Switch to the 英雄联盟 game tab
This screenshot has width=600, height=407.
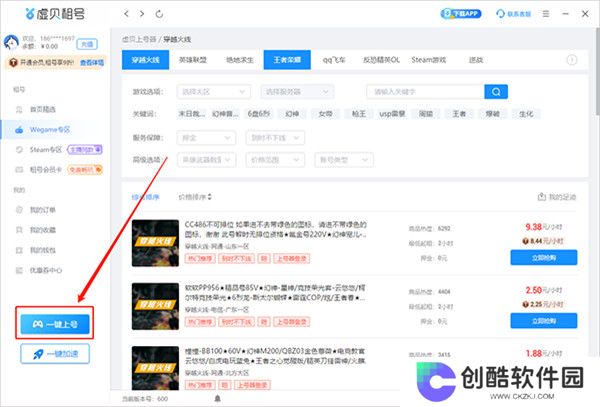tap(193, 60)
